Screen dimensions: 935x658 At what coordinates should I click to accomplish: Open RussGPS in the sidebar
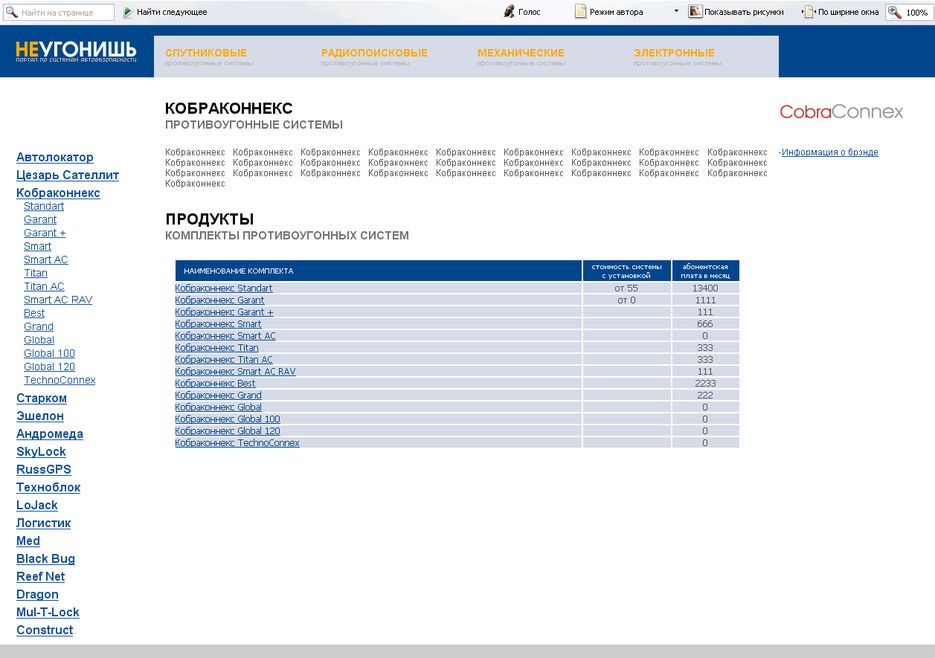click(x=44, y=470)
